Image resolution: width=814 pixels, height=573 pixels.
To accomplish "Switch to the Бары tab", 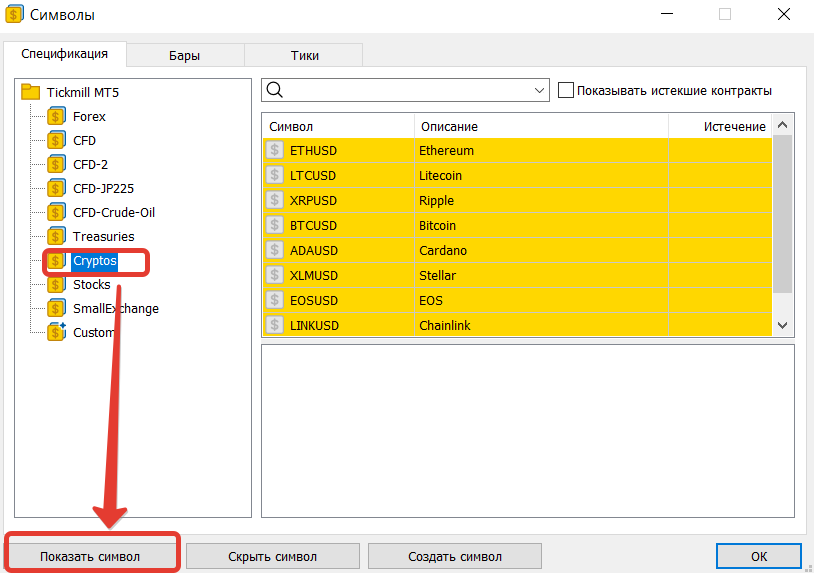I will click(x=184, y=55).
